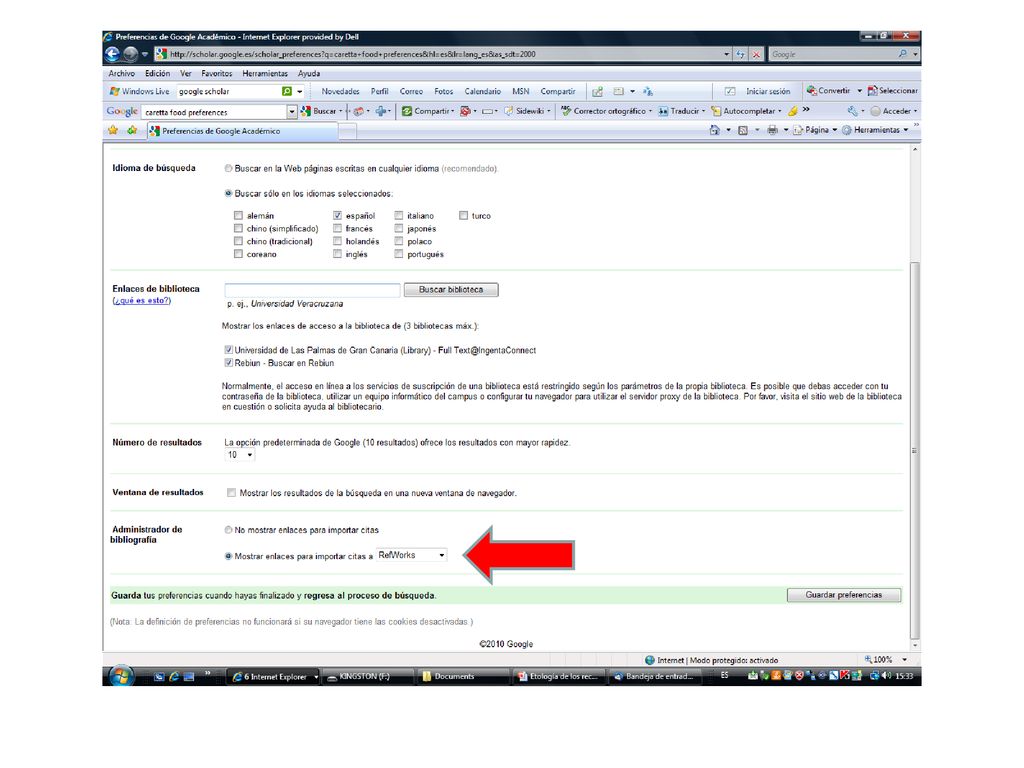Stop loading with the red X icon
This screenshot has width=1024, height=768.
pyautogui.click(x=756, y=54)
